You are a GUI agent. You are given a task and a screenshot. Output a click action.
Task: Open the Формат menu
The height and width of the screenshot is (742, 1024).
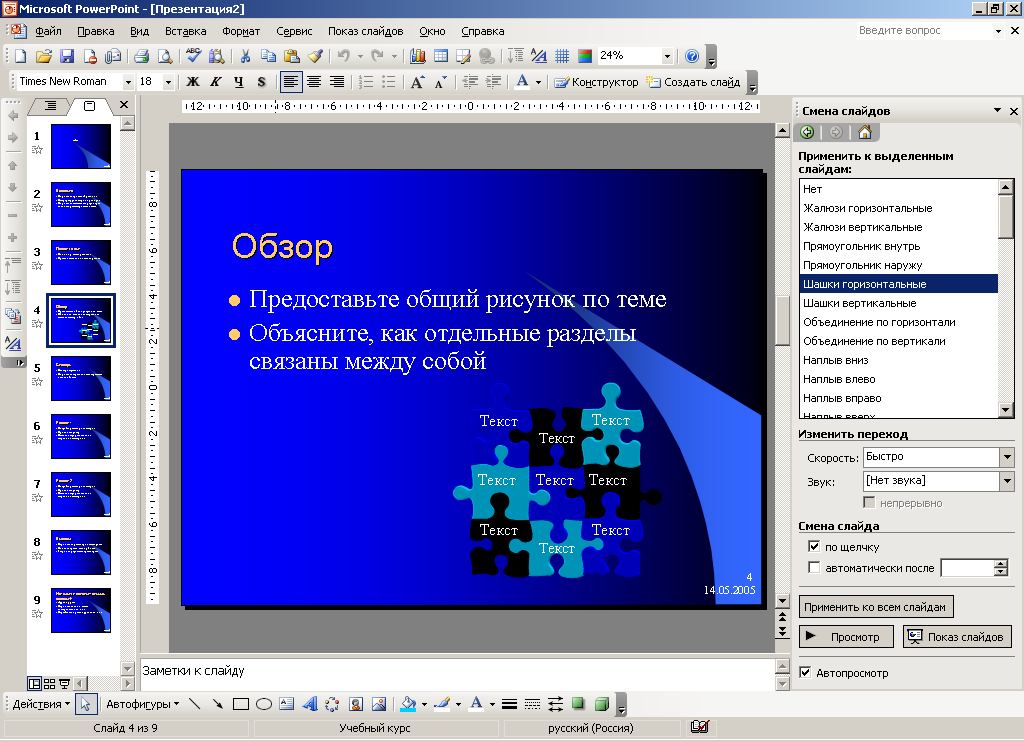241,31
